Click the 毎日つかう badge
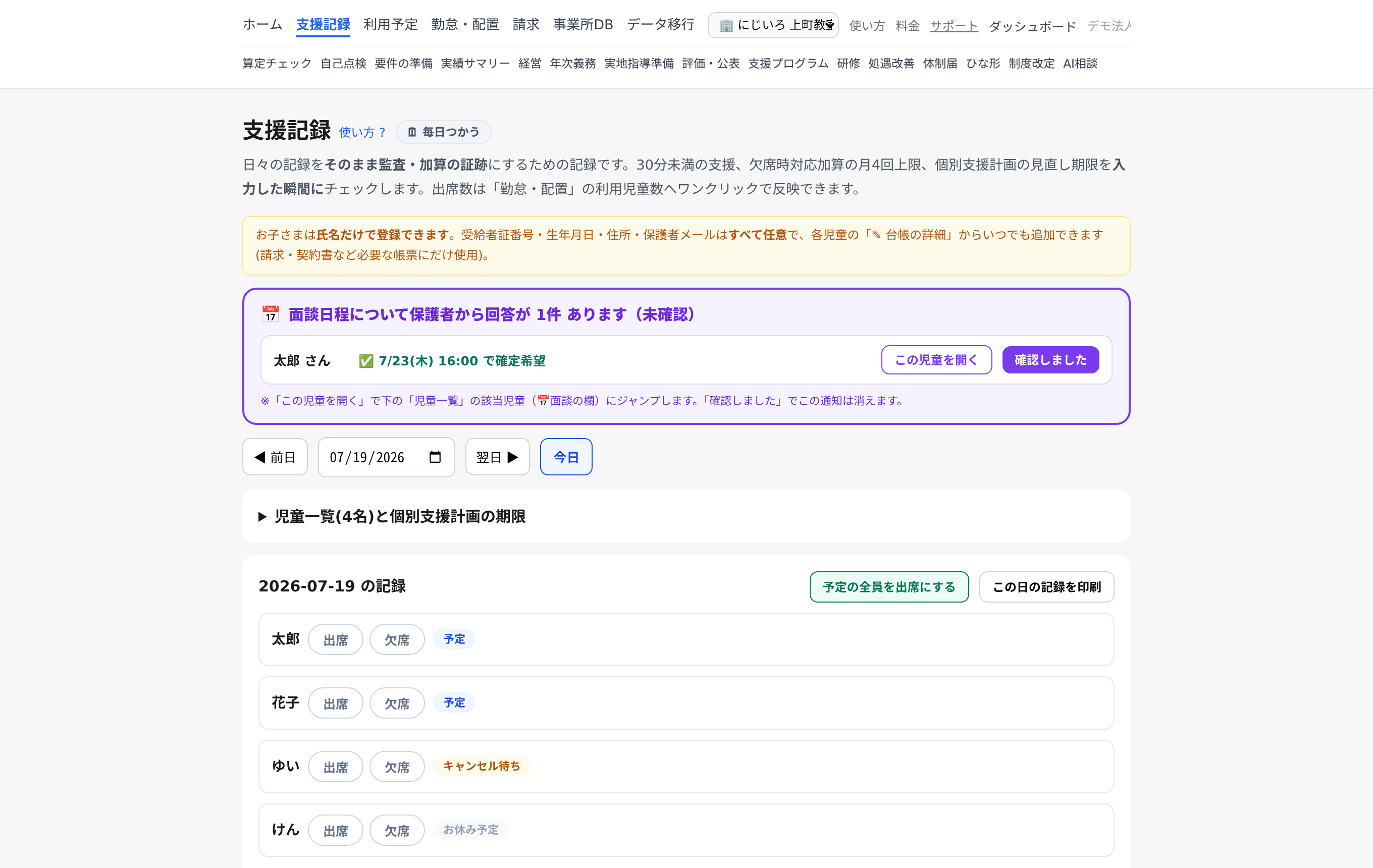Viewport: 1373px width, 868px height. 444,132
